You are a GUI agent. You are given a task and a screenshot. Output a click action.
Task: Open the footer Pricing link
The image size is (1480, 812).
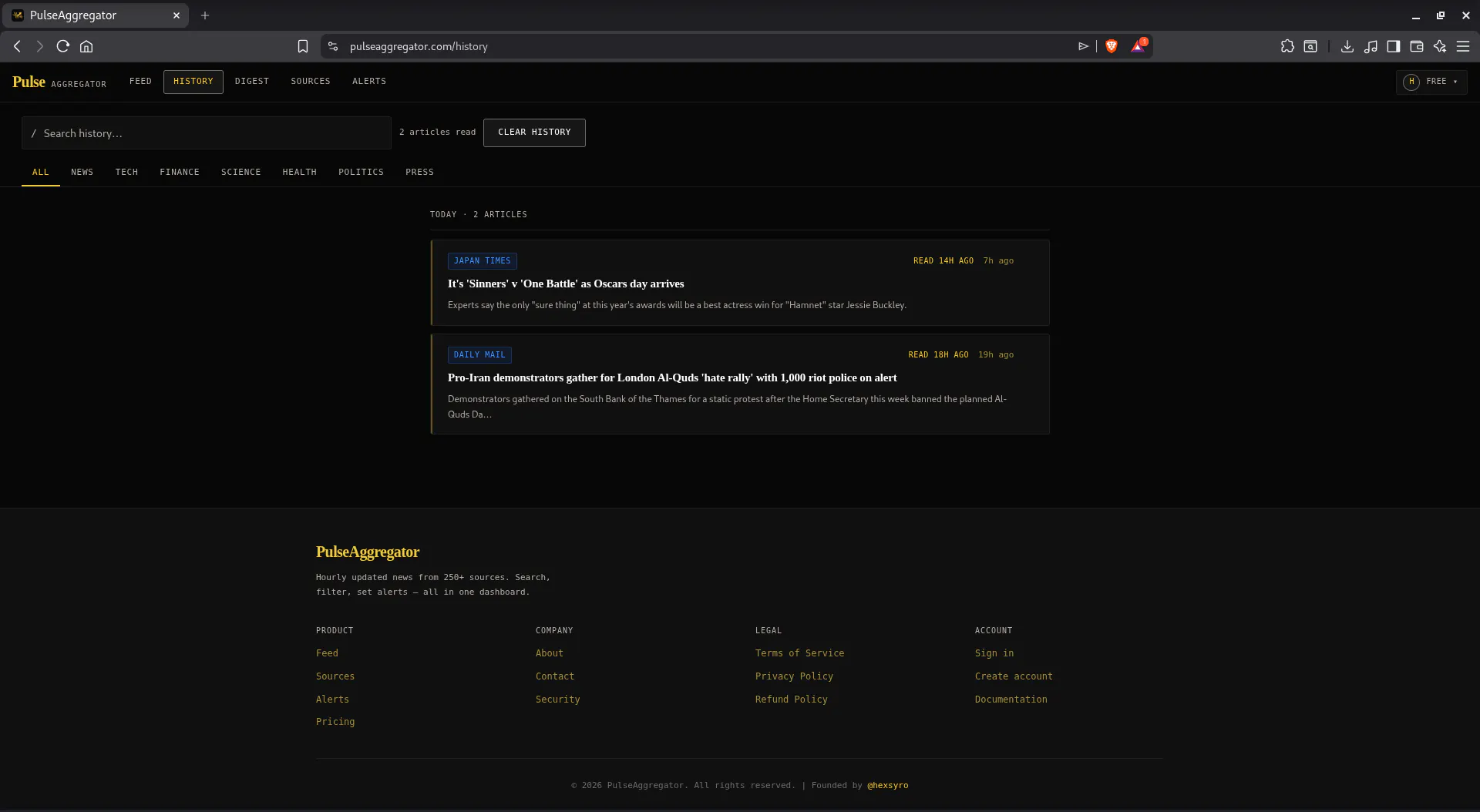(335, 722)
